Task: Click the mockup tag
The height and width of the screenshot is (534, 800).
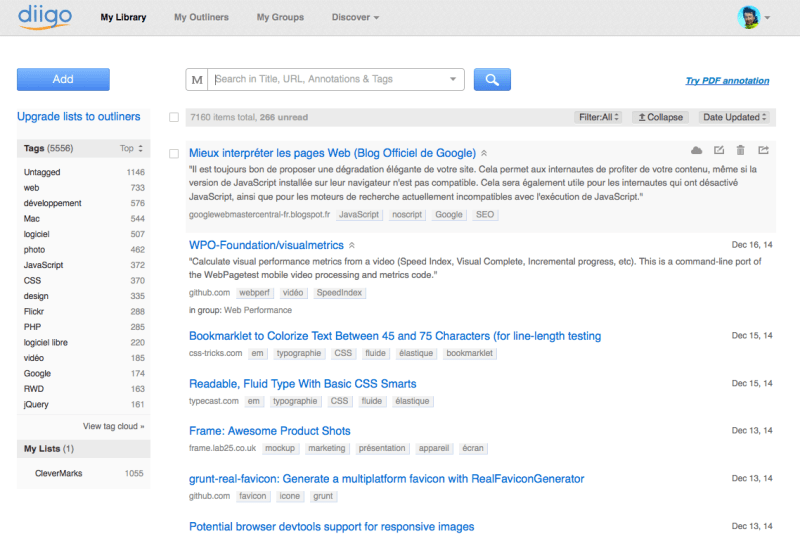Action: pyautogui.click(x=280, y=448)
